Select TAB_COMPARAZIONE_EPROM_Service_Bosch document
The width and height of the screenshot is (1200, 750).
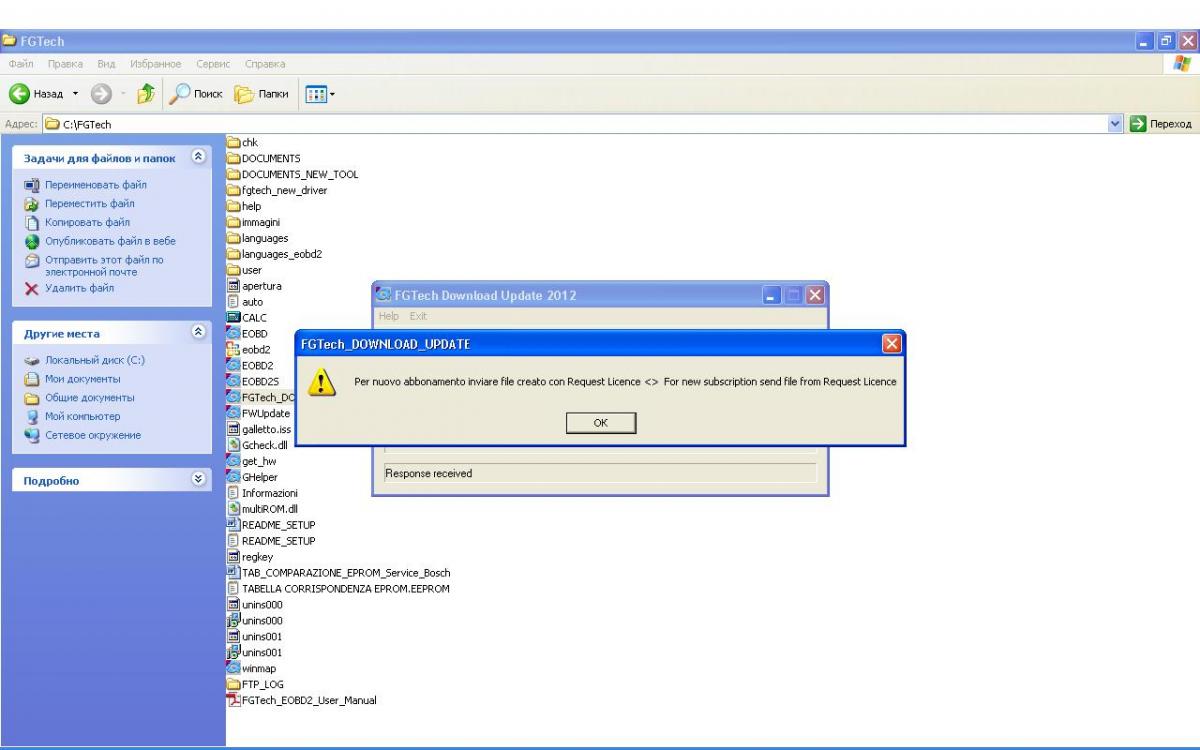(340, 573)
